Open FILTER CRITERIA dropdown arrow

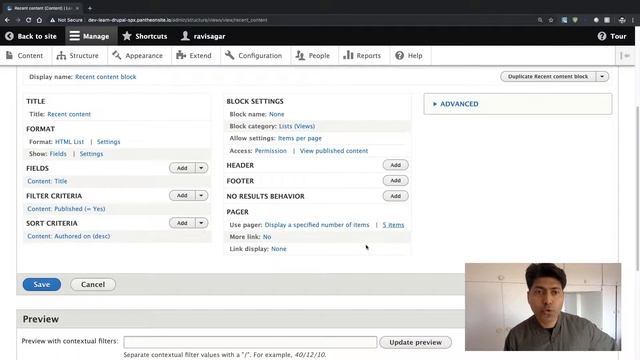(x=201, y=196)
